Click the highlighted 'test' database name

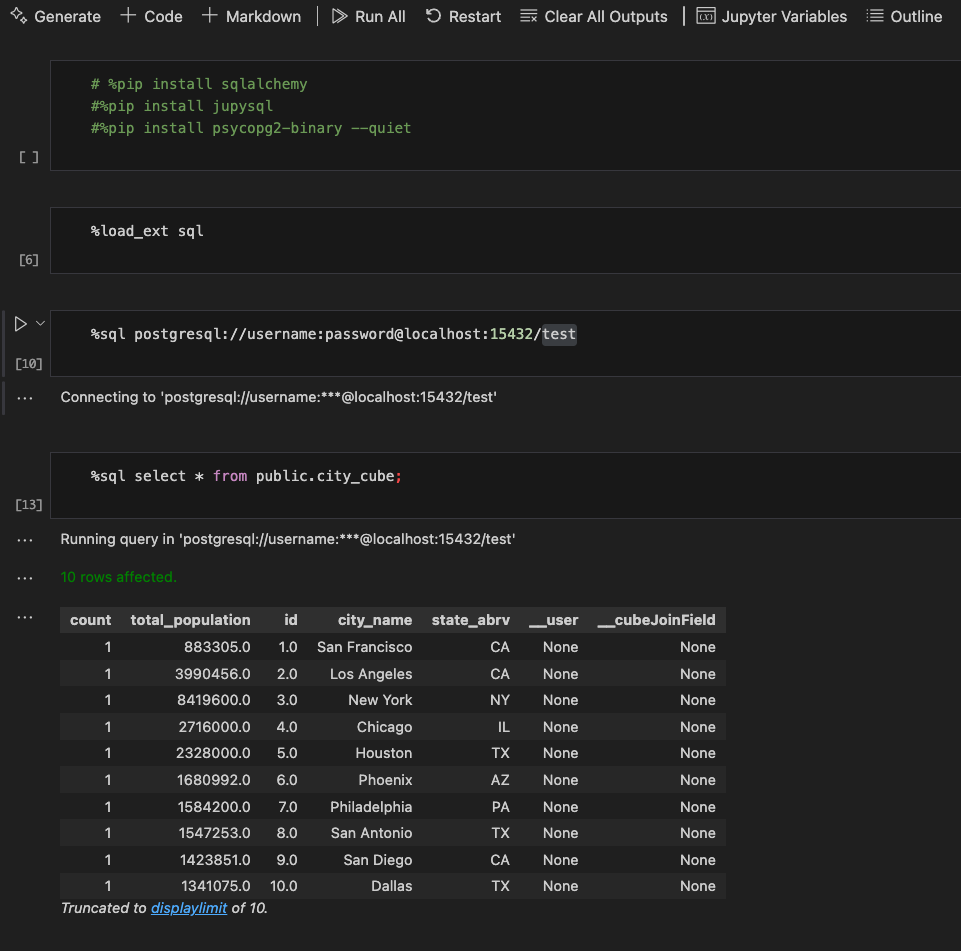559,334
